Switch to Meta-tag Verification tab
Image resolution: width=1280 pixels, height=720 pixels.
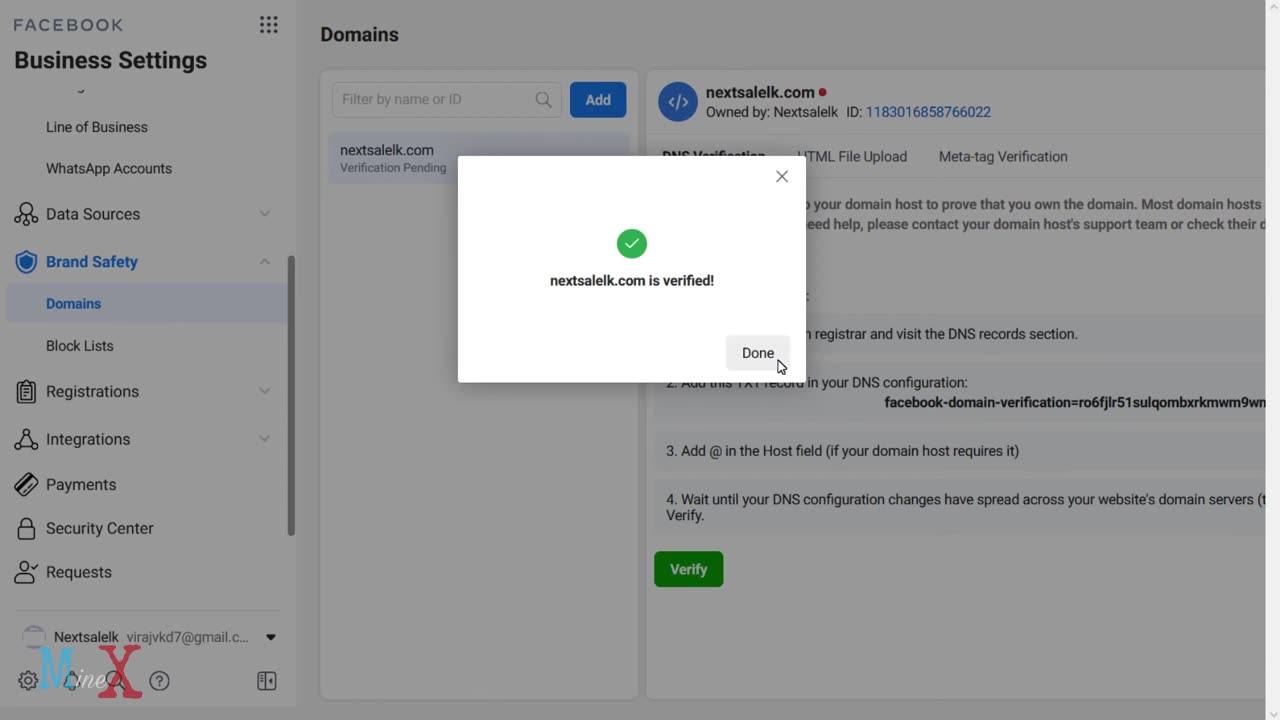coord(1003,157)
